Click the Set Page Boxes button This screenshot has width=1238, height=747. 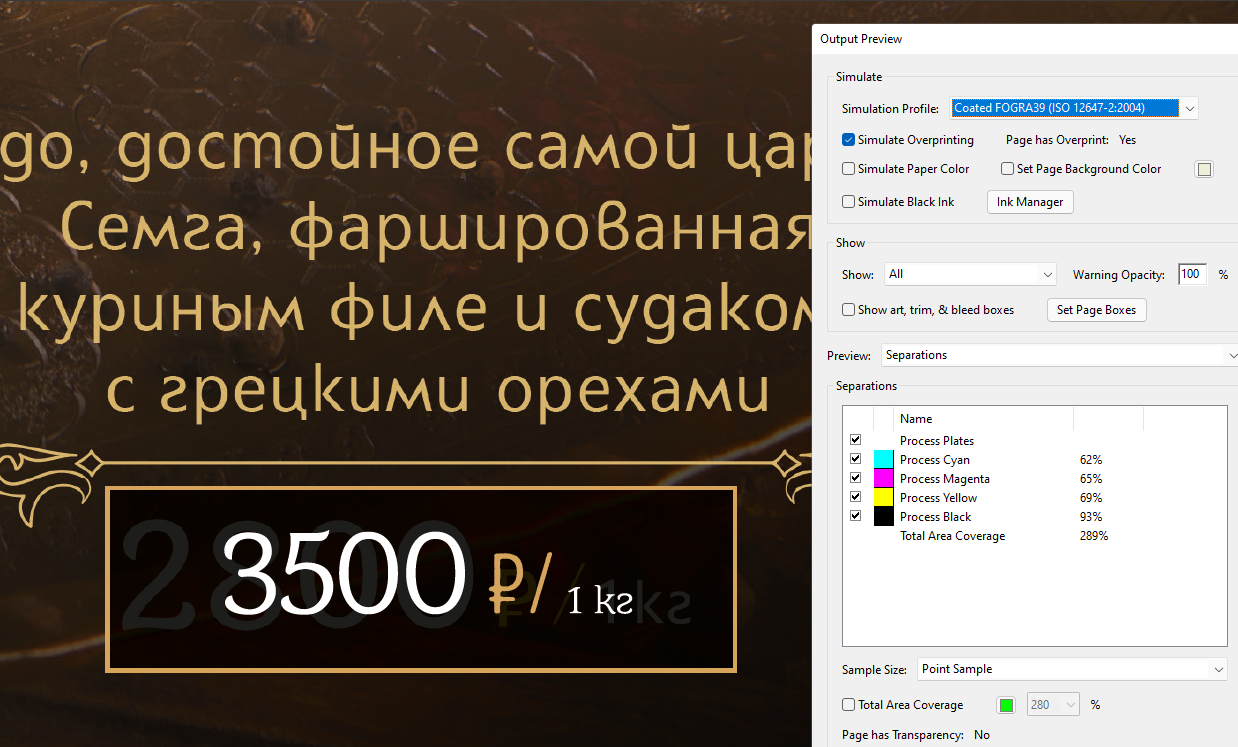(x=1096, y=310)
